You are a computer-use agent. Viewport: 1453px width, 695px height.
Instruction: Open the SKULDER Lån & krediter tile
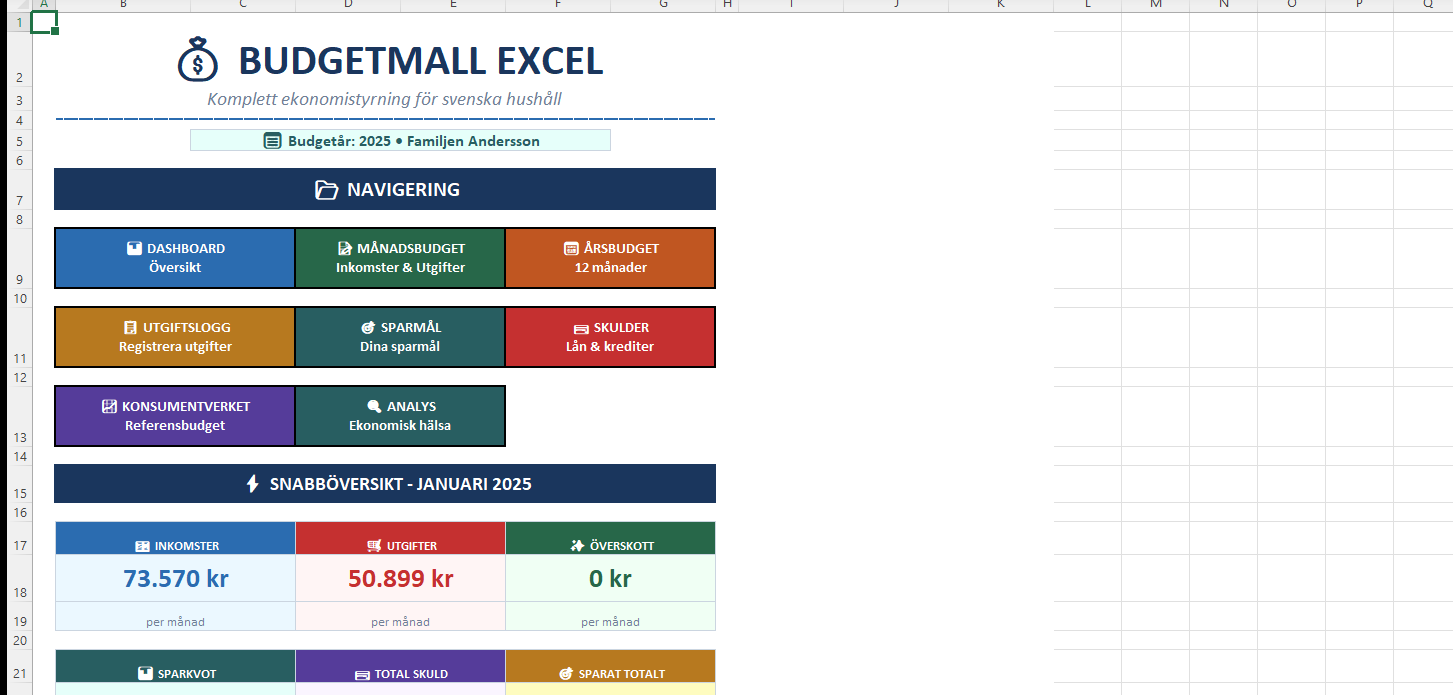pos(610,337)
